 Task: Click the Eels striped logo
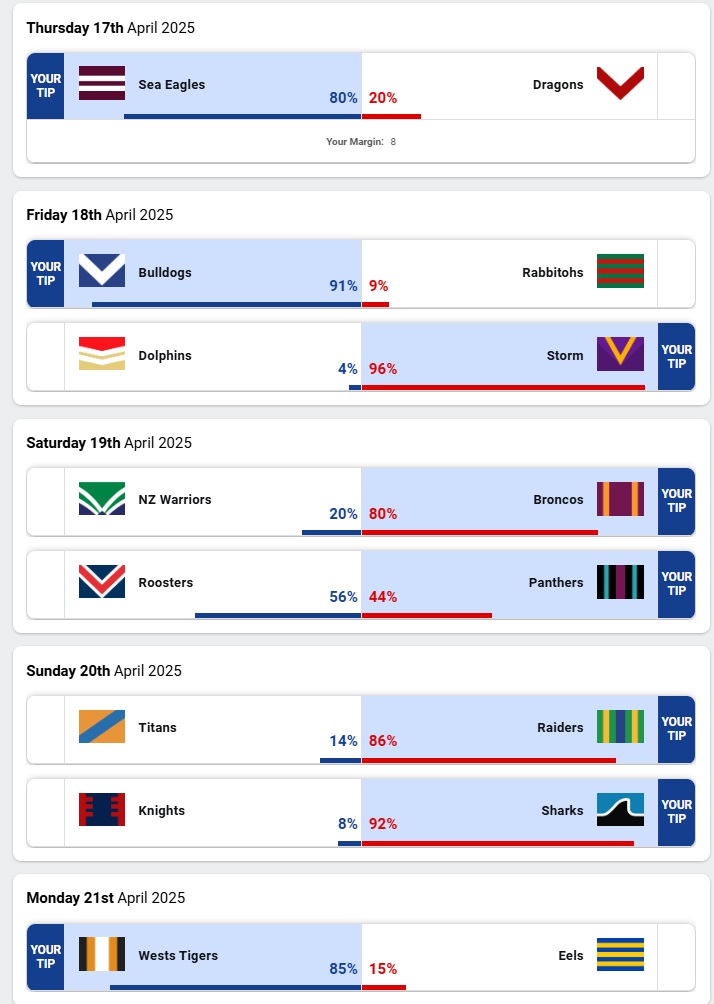[620, 955]
